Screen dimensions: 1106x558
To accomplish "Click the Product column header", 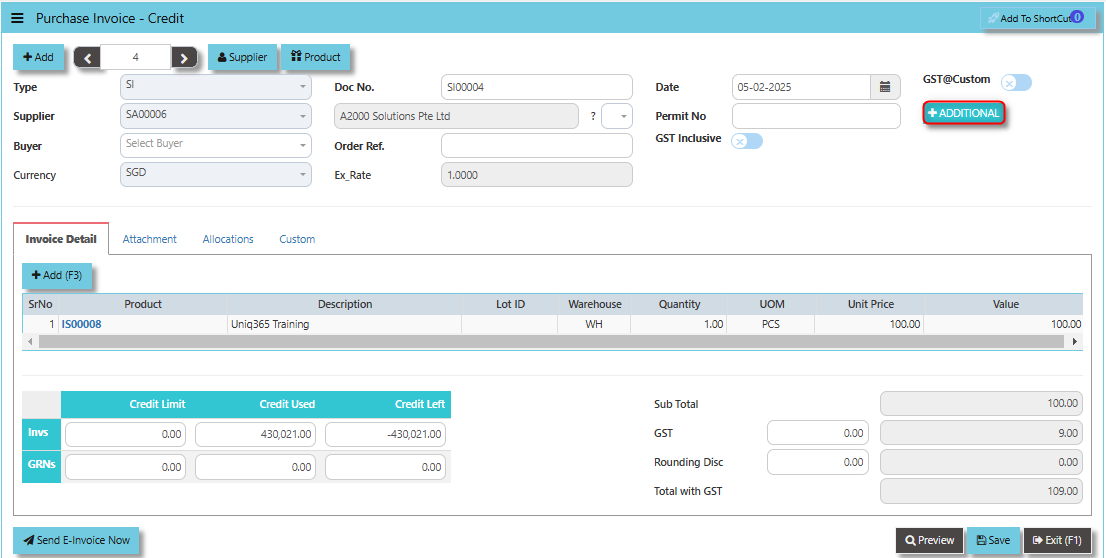I will [x=143, y=304].
